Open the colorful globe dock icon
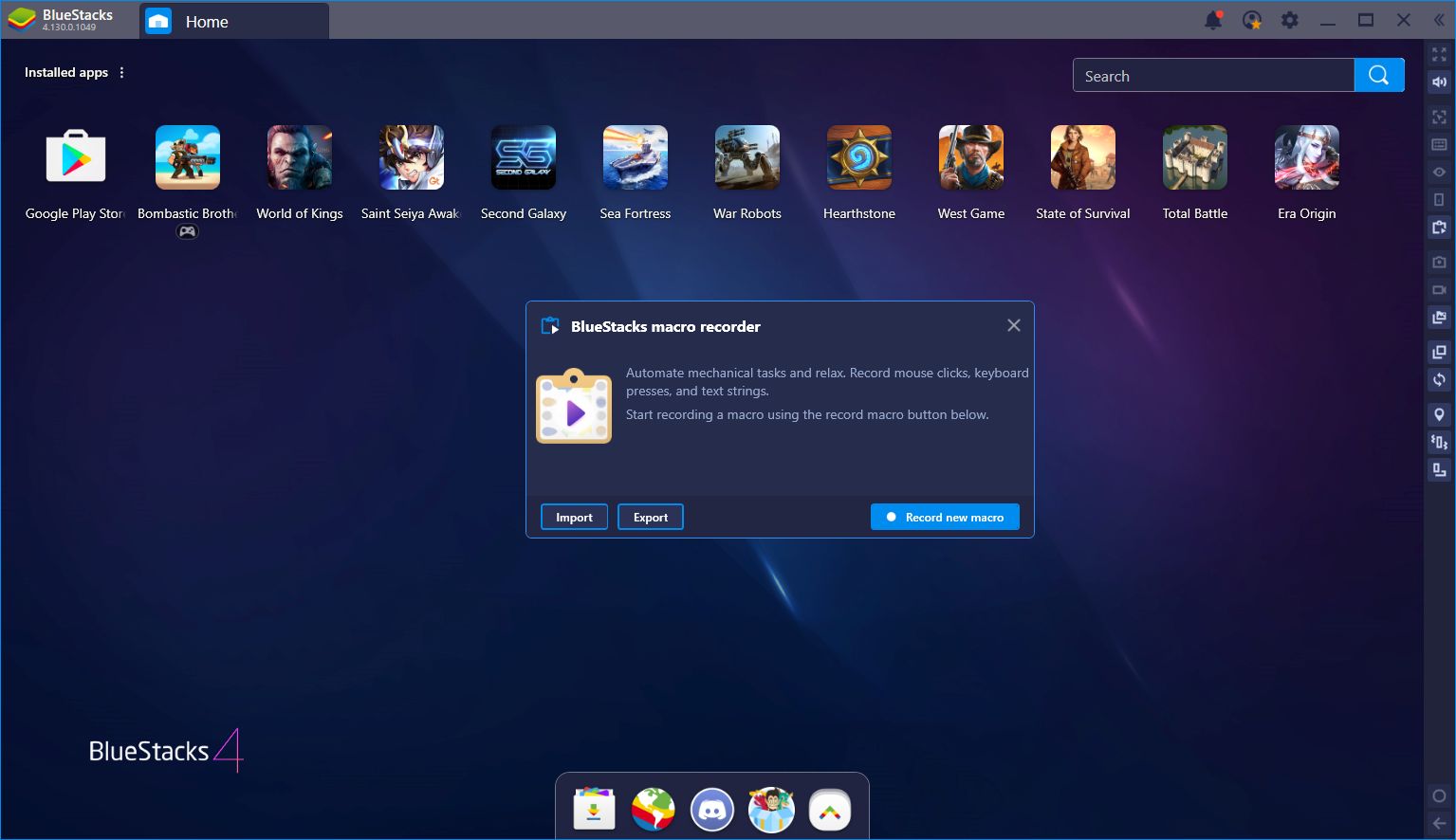The width and height of the screenshot is (1456, 840). pos(654,810)
